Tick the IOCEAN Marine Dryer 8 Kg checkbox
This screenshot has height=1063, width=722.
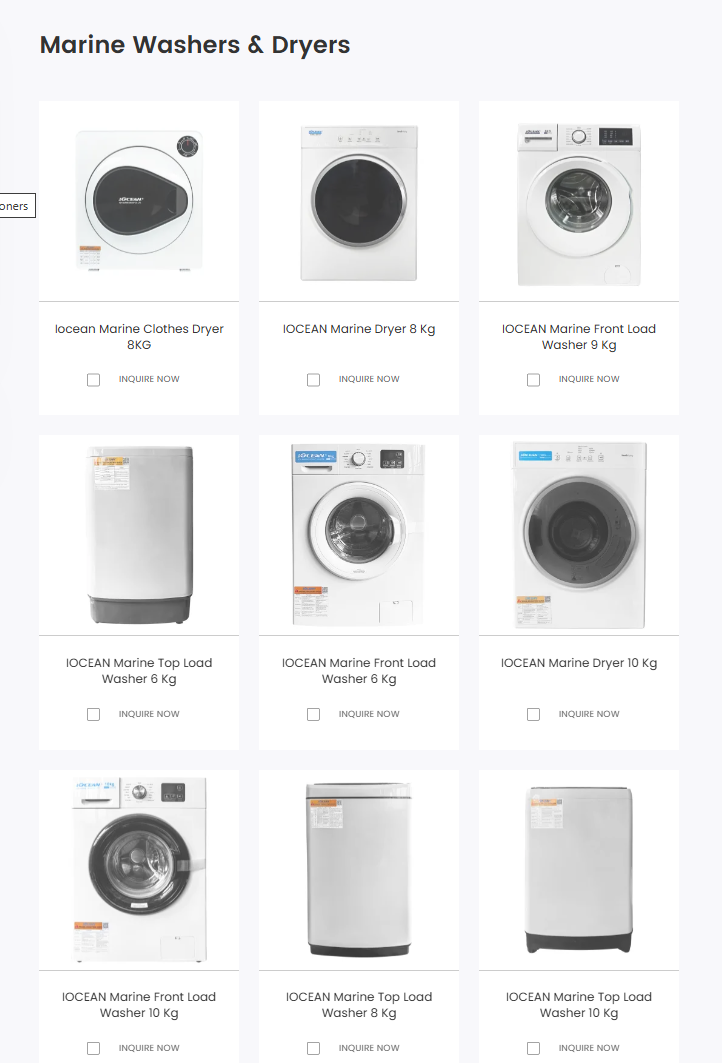click(x=314, y=380)
